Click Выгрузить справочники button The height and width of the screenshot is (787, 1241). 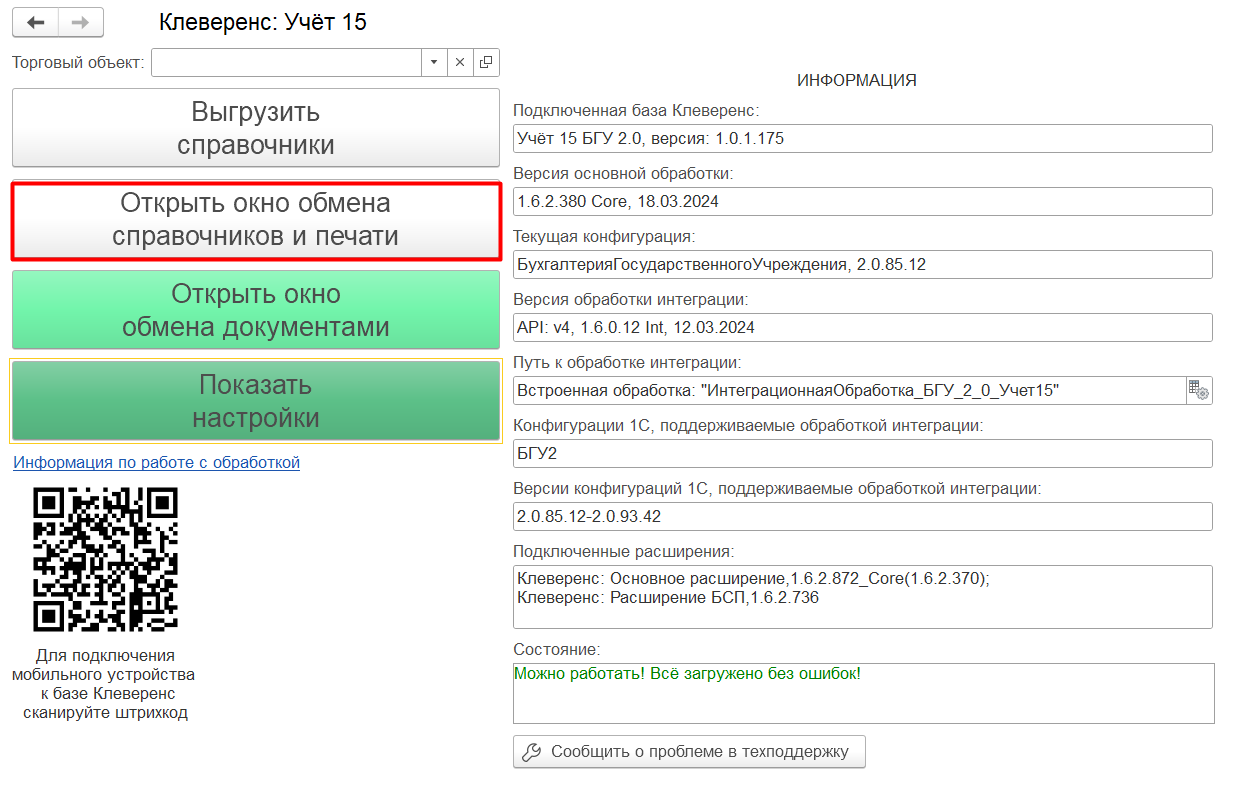(255, 128)
